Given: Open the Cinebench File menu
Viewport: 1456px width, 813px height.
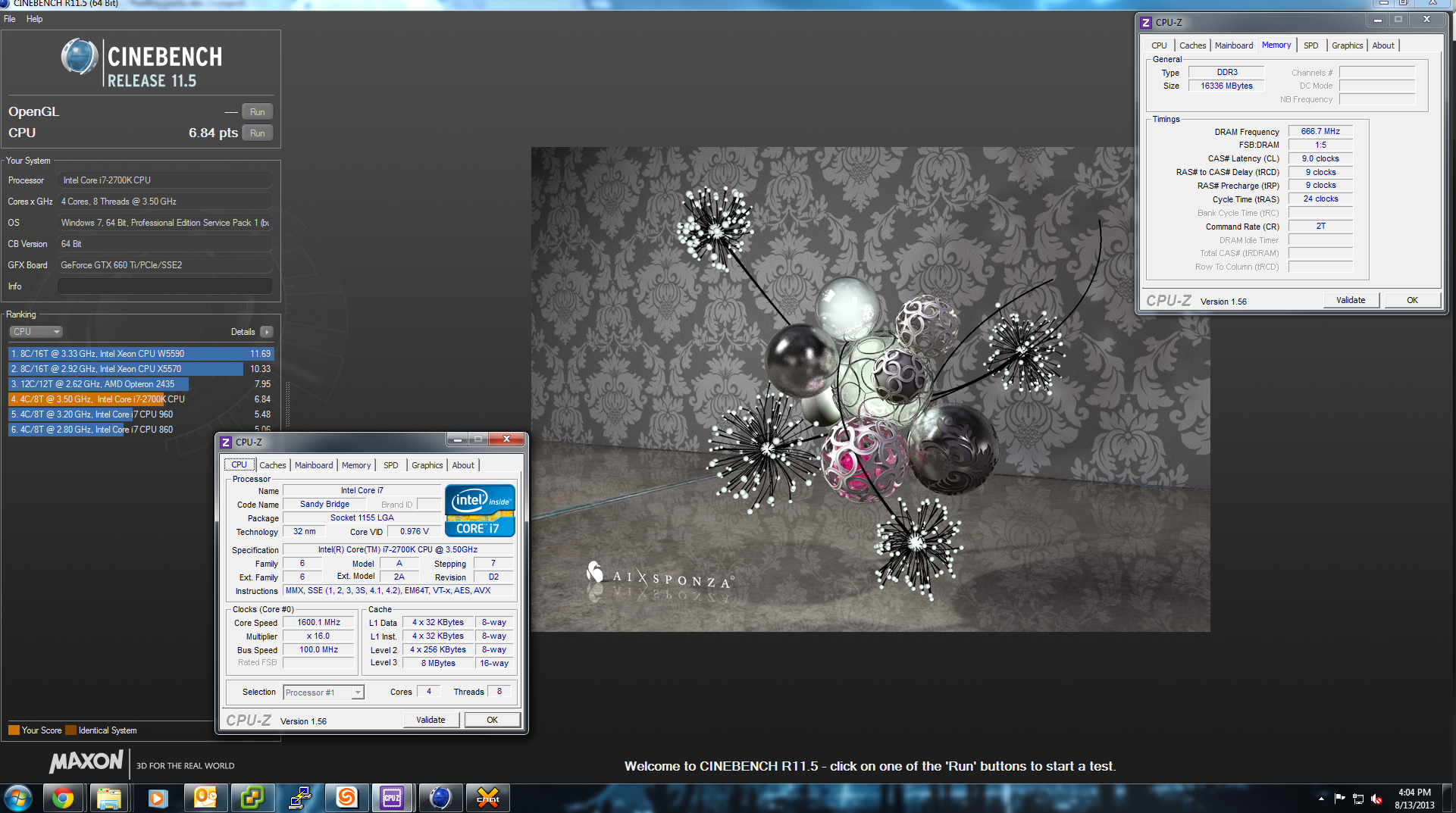Looking at the screenshot, I should [x=10, y=19].
